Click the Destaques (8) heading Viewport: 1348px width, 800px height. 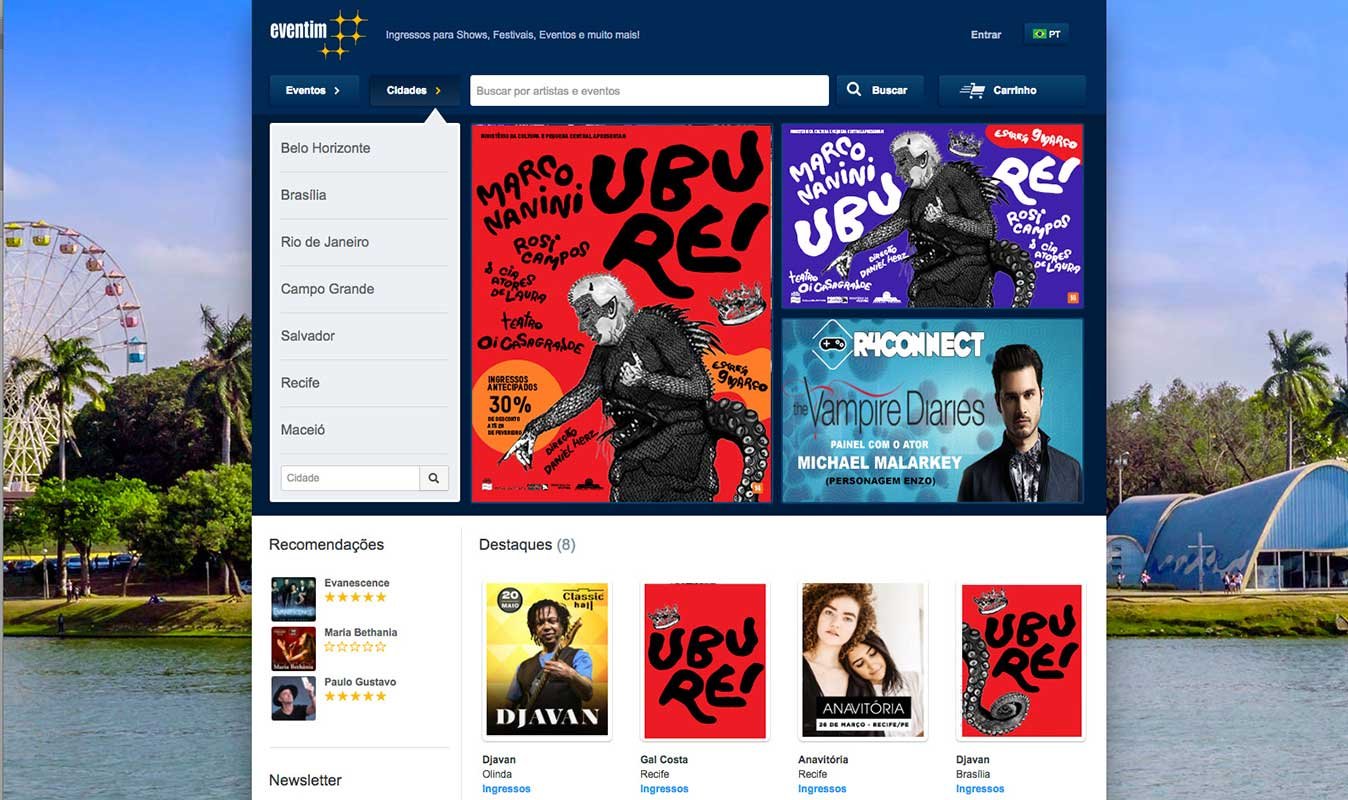click(527, 545)
